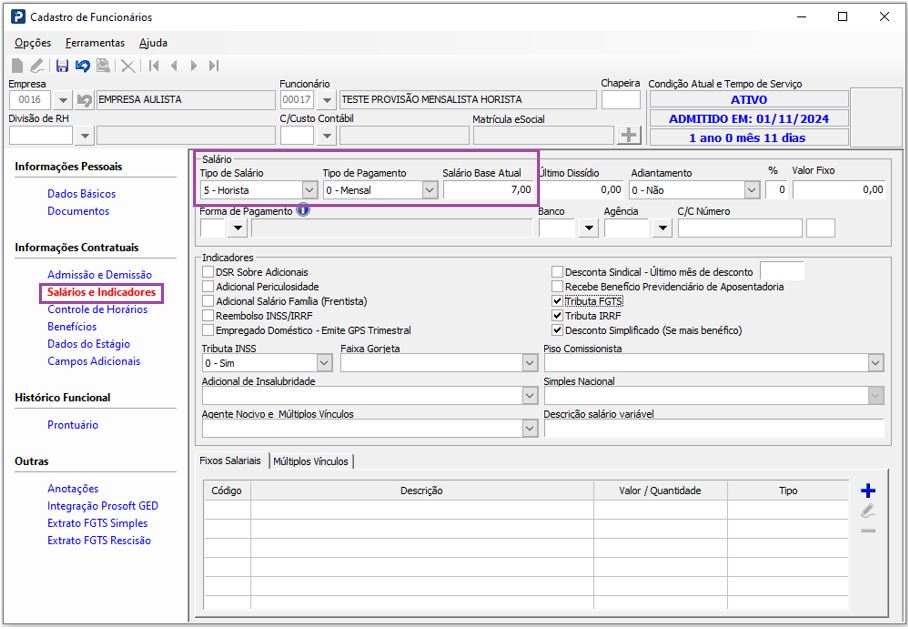Open the Ferramentas menu

95,43
